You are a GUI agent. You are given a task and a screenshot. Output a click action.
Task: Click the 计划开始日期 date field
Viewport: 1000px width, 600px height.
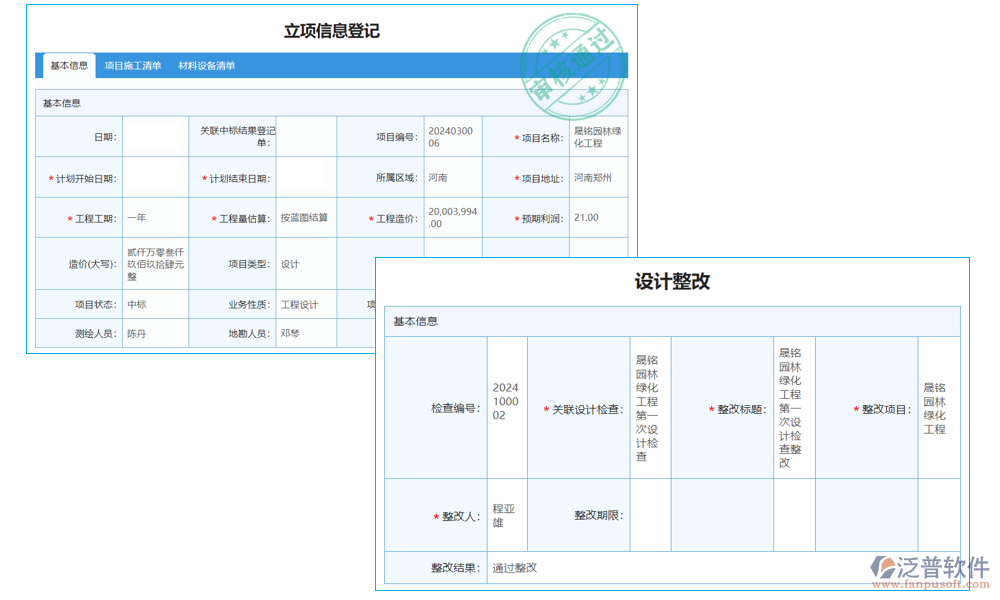point(158,176)
